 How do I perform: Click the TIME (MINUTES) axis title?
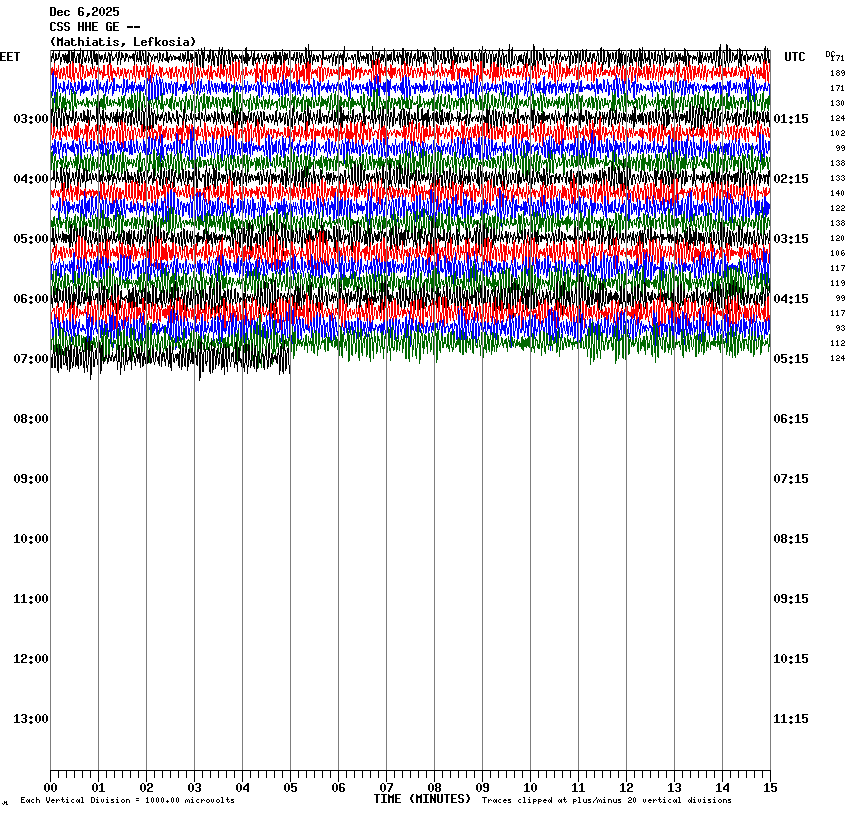click(x=422, y=799)
